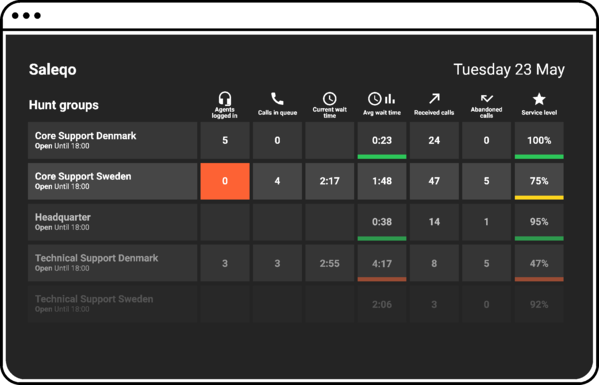Click the 5 agents logged in cell

pyautogui.click(x=225, y=140)
